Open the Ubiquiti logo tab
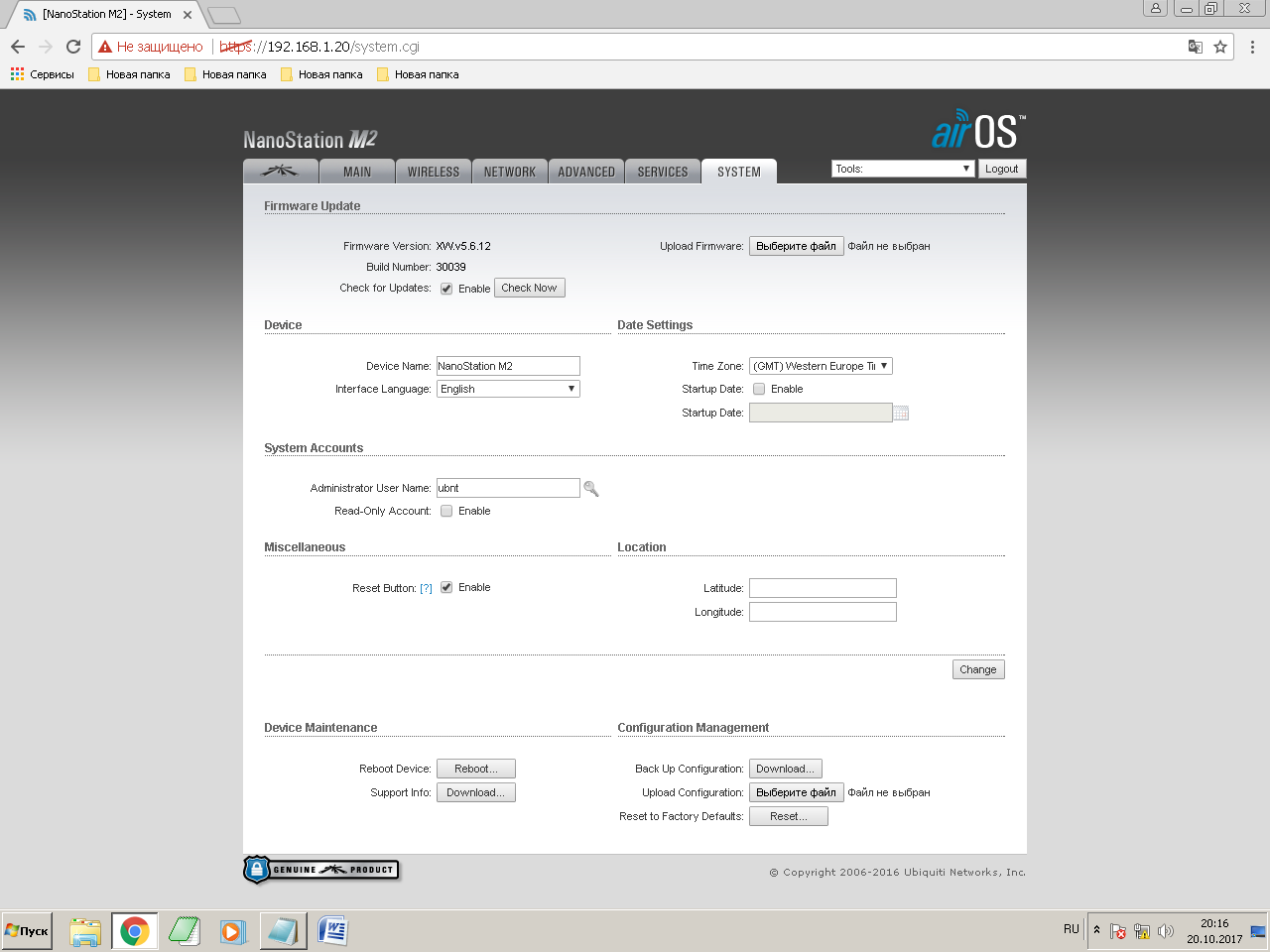The height and width of the screenshot is (952, 1270). pyautogui.click(x=281, y=172)
